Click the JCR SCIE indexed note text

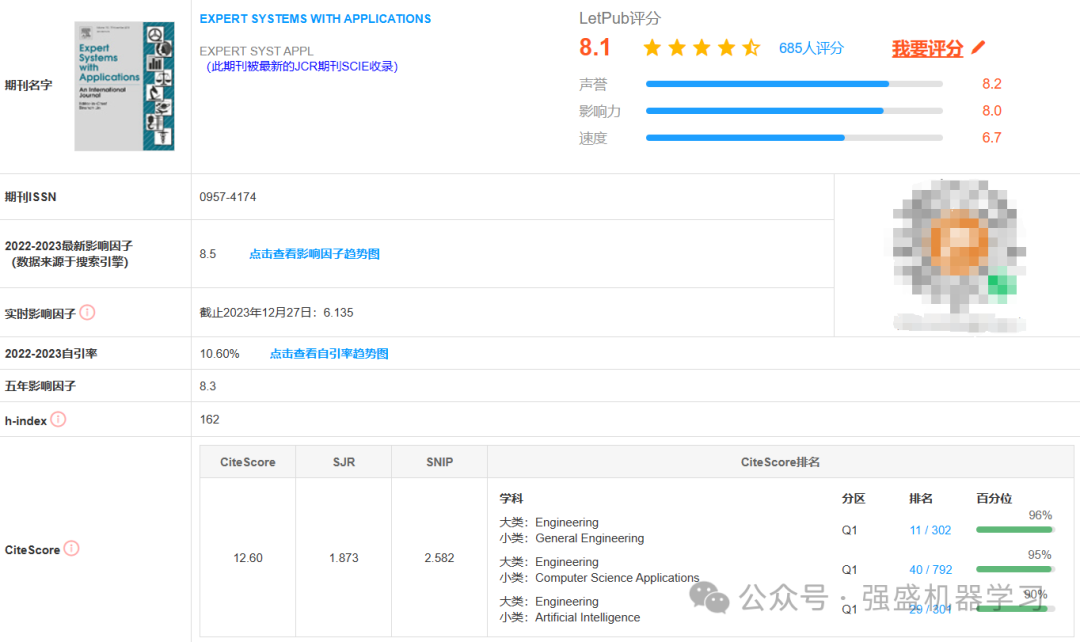click(302, 67)
